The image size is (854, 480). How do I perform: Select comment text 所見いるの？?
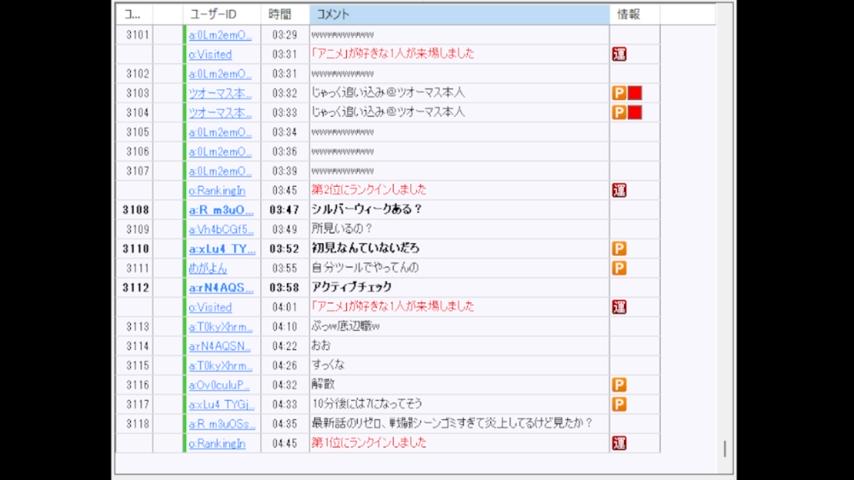(342, 229)
